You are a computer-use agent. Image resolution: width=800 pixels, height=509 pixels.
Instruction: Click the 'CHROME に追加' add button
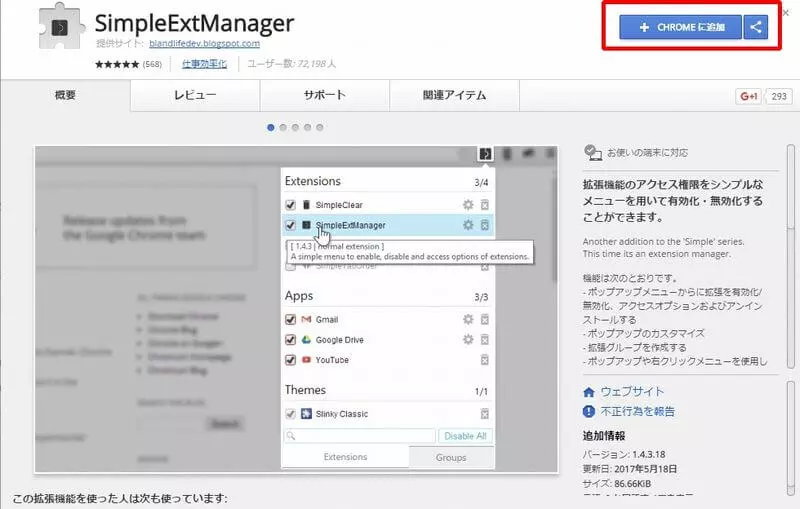[x=680, y=27]
